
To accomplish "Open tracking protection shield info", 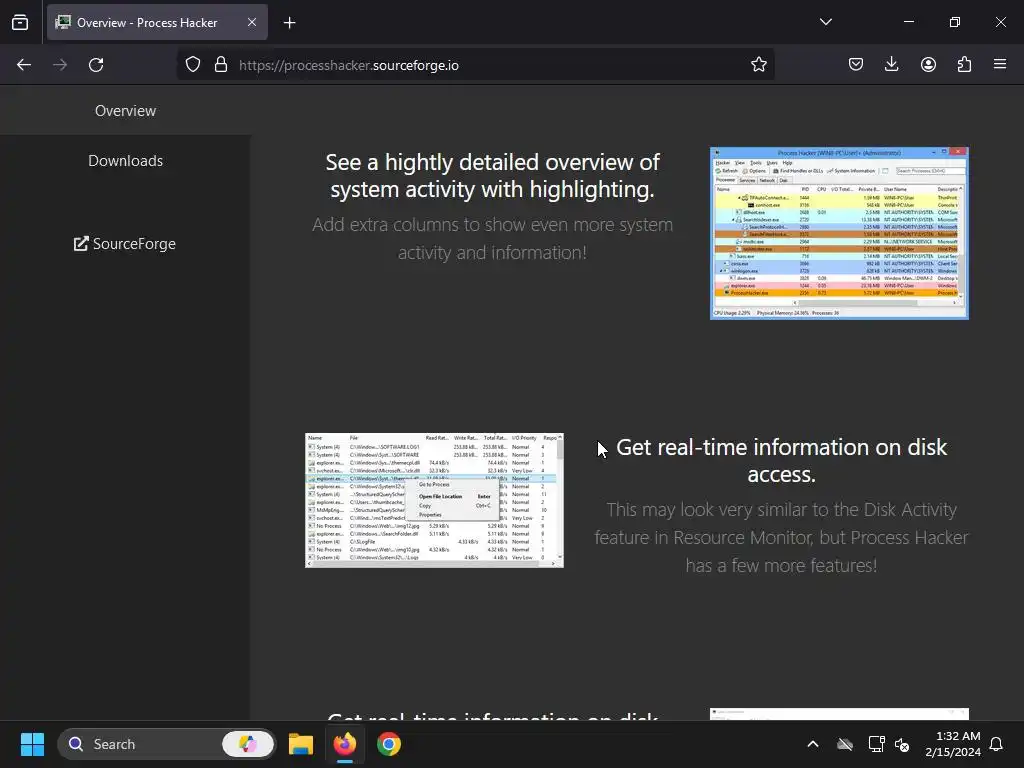I will (193, 65).
